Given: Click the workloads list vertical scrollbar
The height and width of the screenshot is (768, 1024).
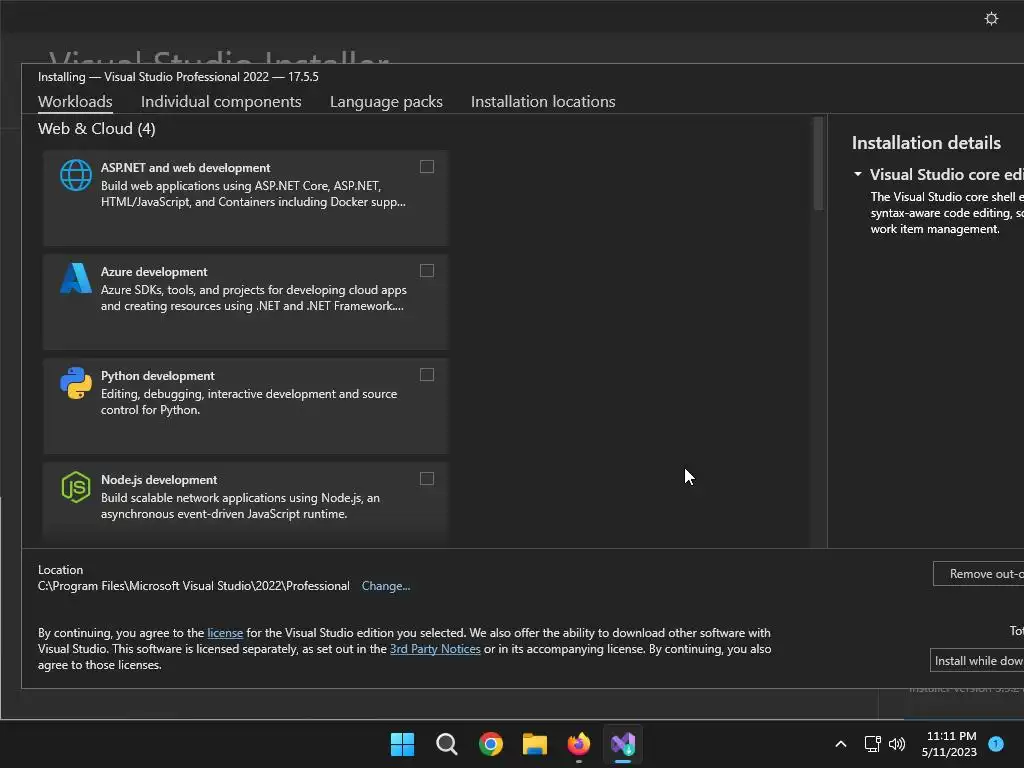Looking at the screenshot, I should tap(818, 164).
